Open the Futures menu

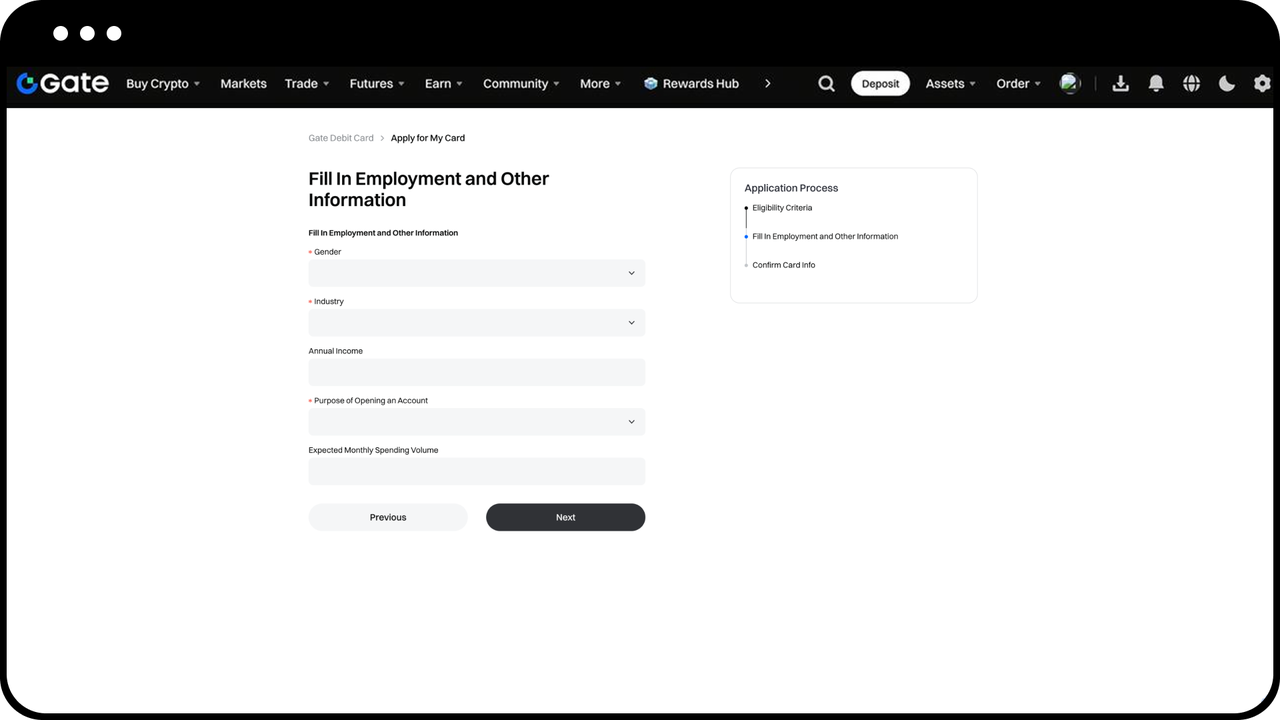tap(377, 84)
